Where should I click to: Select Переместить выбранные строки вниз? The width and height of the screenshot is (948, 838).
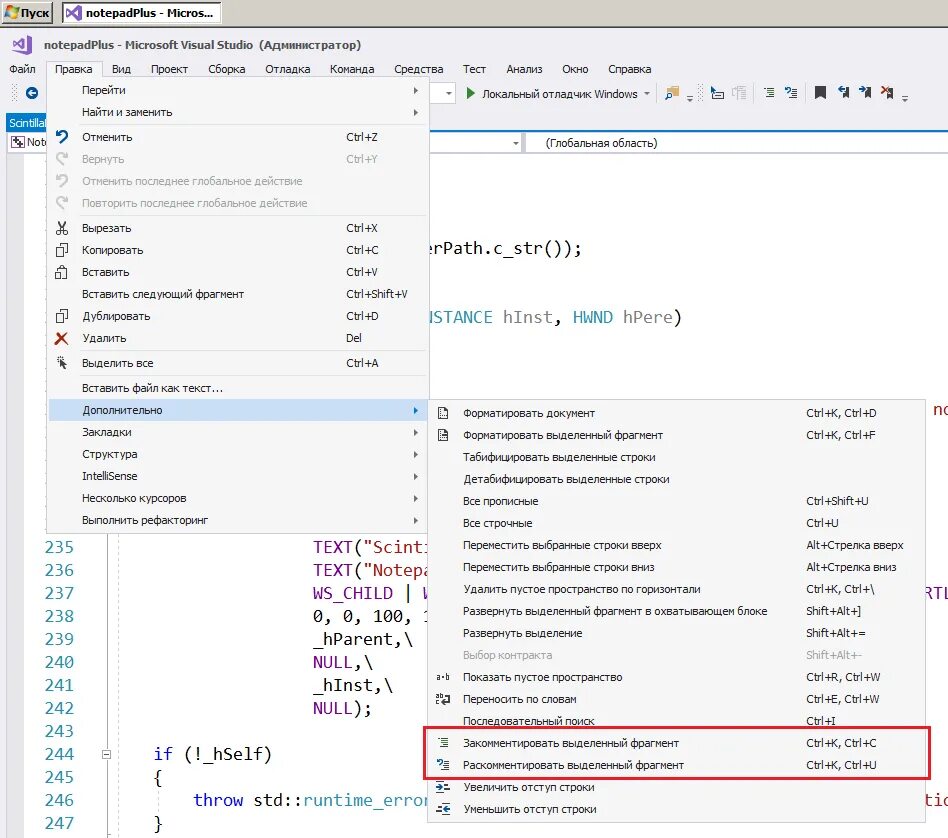tap(677, 567)
